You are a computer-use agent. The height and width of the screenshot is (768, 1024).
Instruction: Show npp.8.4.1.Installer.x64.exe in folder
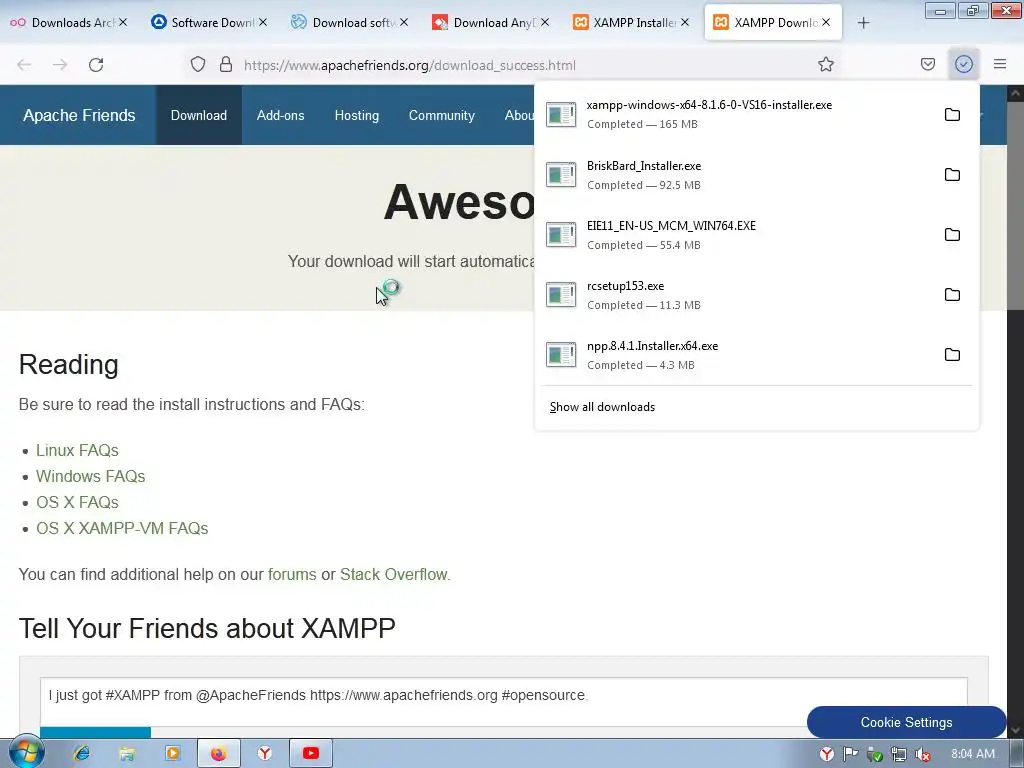pos(952,355)
